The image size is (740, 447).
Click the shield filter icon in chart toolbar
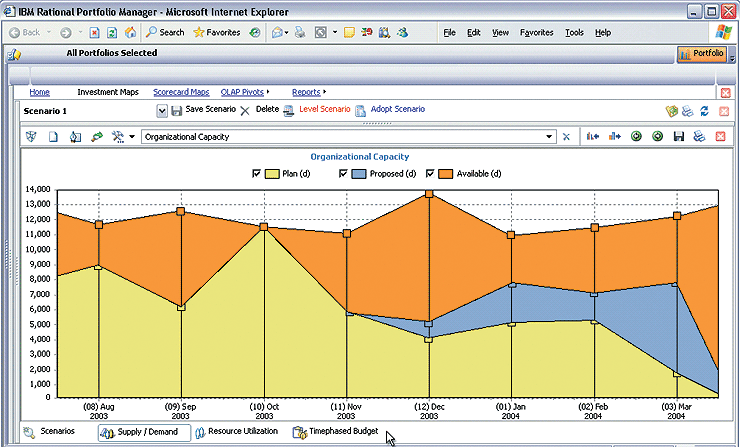(x=31, y=137)
